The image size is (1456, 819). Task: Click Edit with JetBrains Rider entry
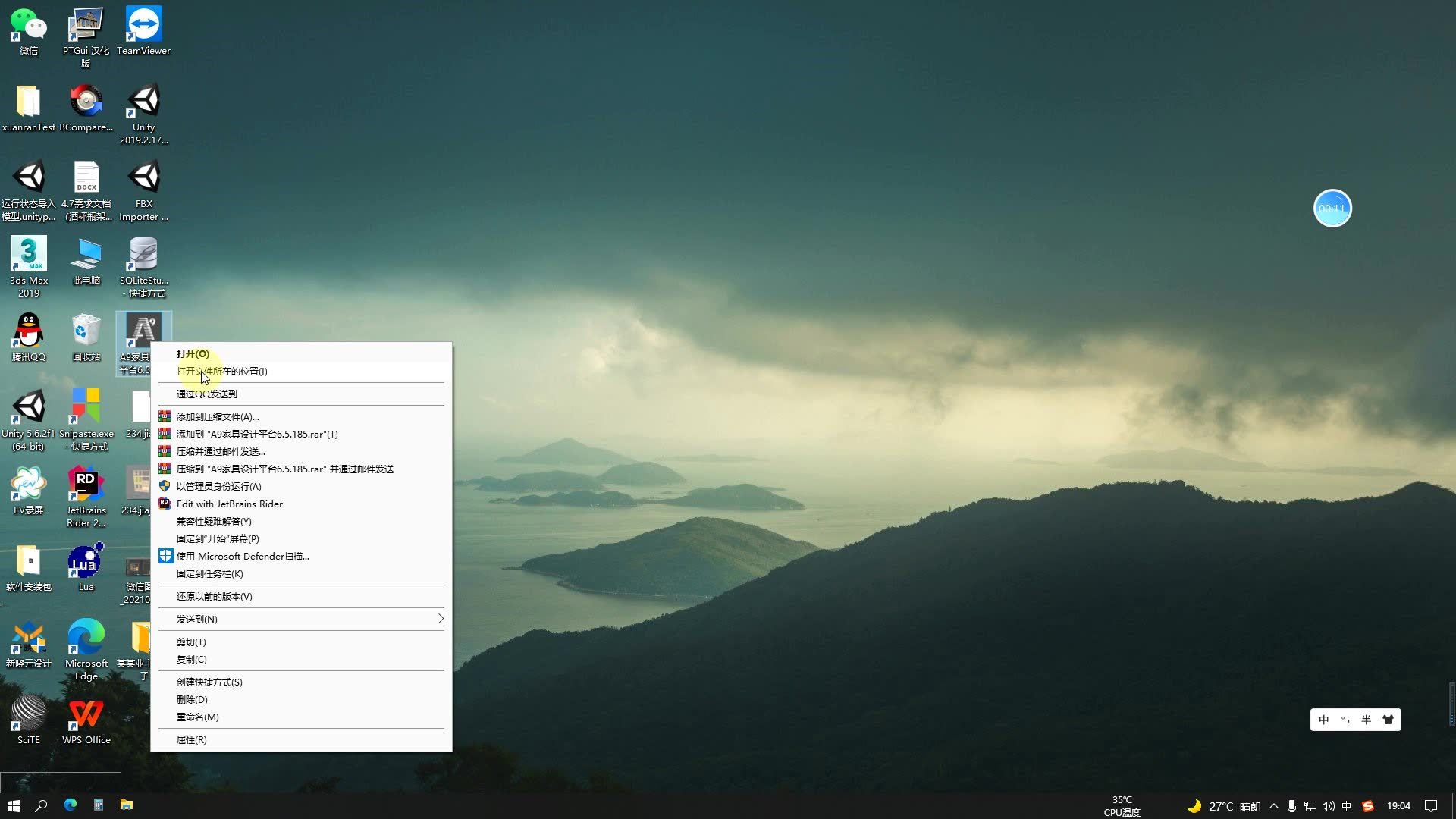click(229, 504)
